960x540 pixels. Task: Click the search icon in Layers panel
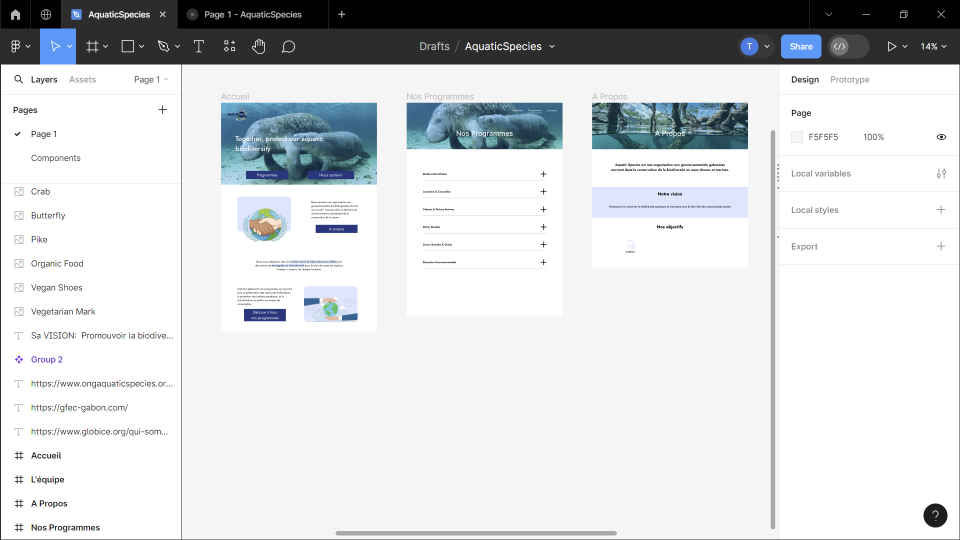tap(18, 79)
